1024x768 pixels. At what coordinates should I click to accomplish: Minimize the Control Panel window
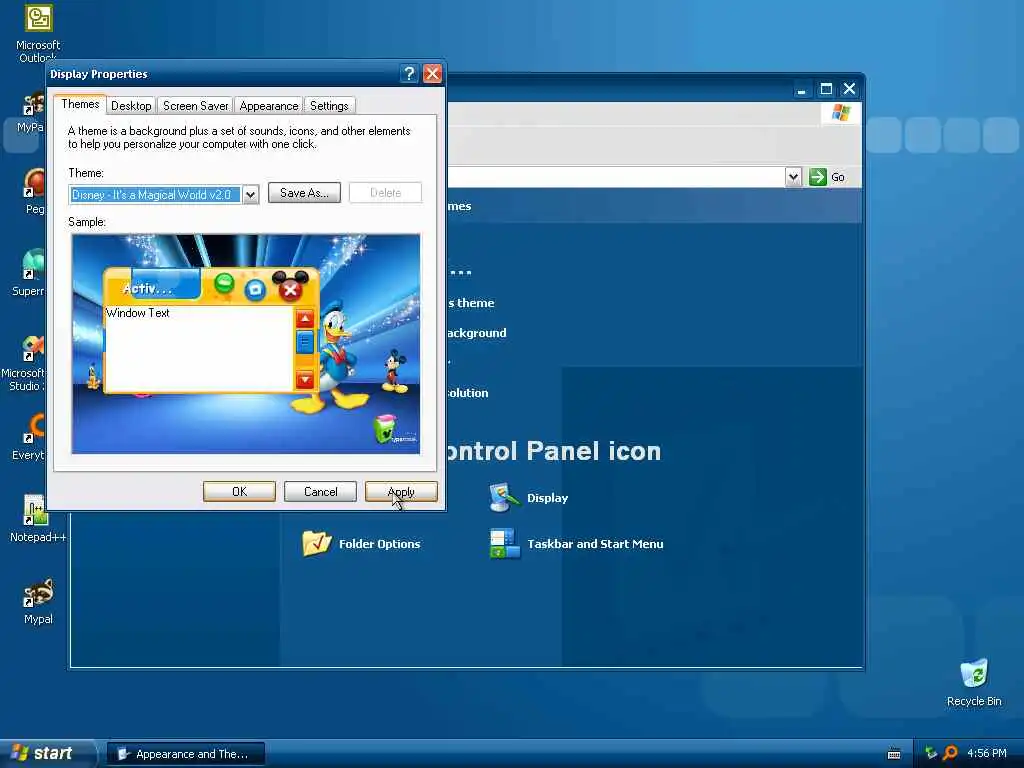point(801,89)
